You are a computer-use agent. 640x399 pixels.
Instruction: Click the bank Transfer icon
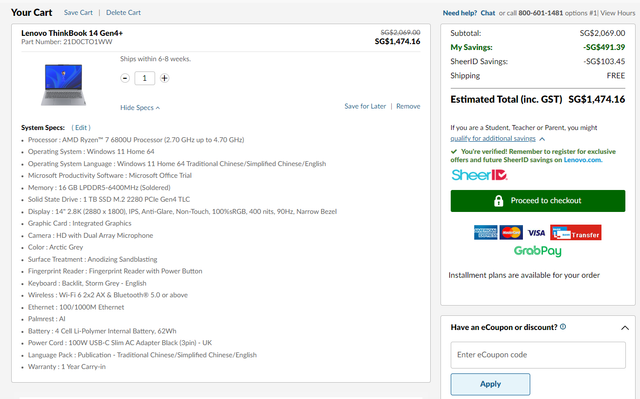576,233
